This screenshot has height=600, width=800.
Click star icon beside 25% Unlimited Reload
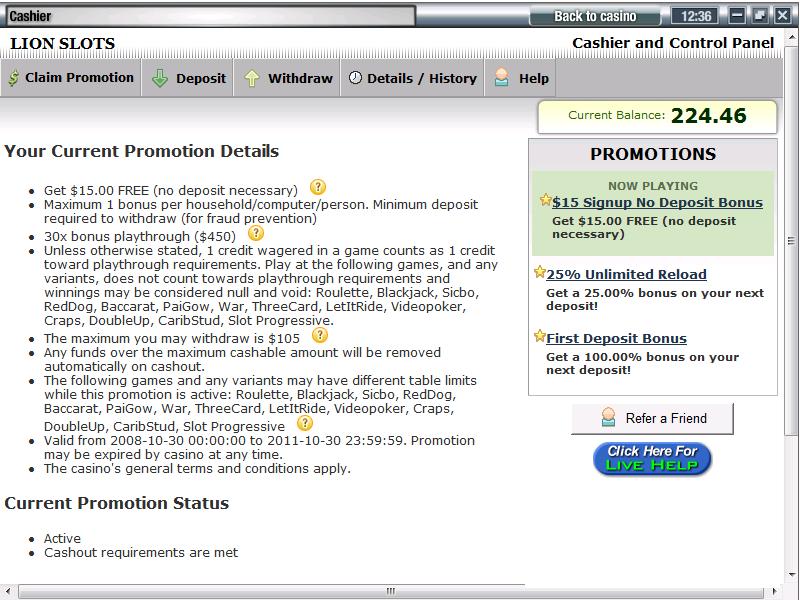point(539,272)
